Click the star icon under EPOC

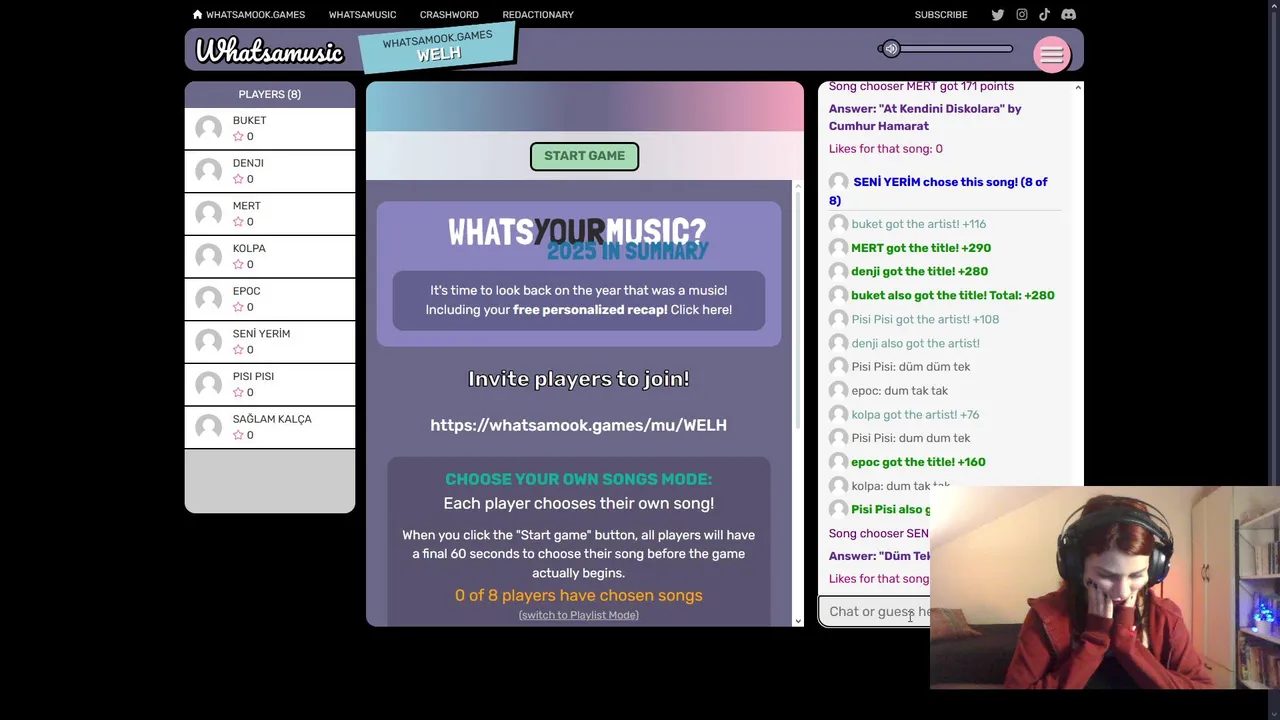[238, 307]
